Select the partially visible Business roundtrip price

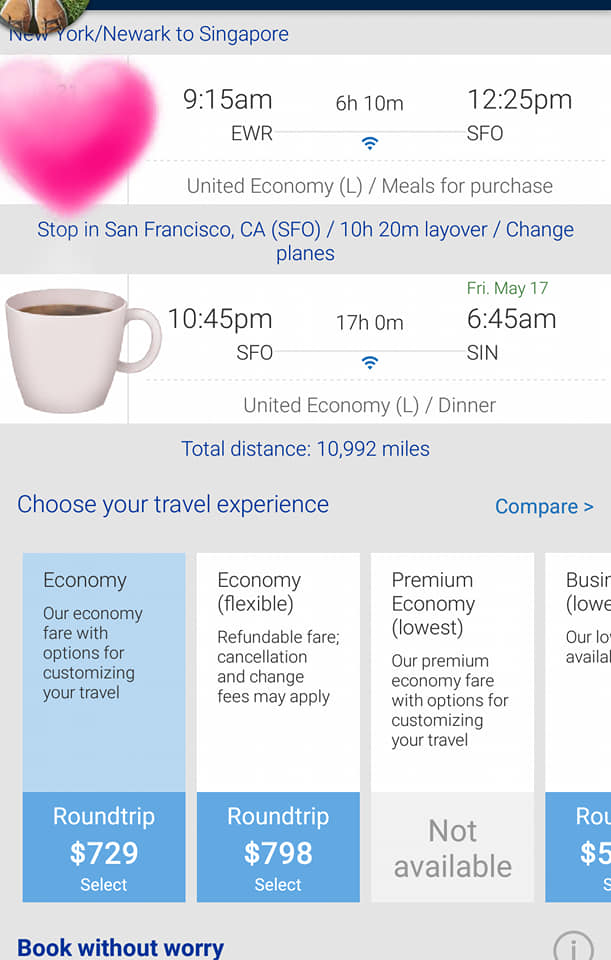pyautogui.click(x=580, y=847)
